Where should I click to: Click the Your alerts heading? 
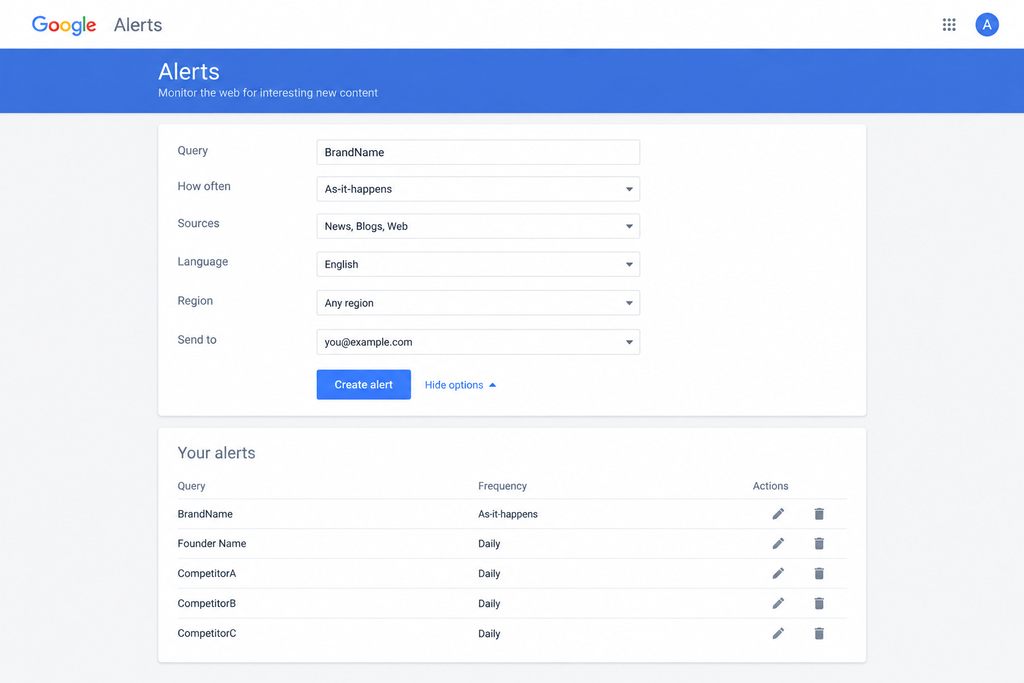pyautogui.click(x=216, y=453)
